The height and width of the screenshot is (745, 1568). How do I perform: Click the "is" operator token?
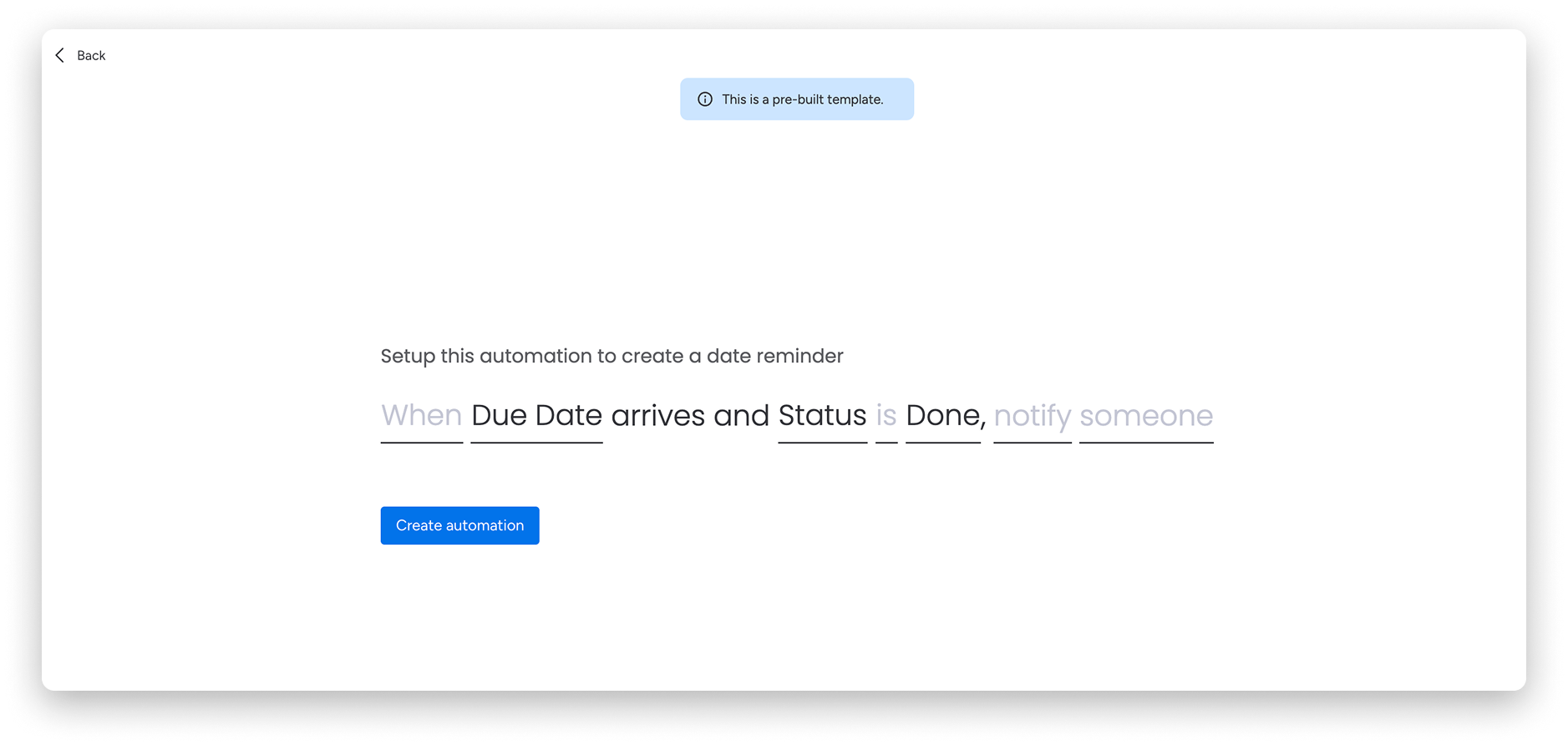pyautogui.click(x=886, y=415)
